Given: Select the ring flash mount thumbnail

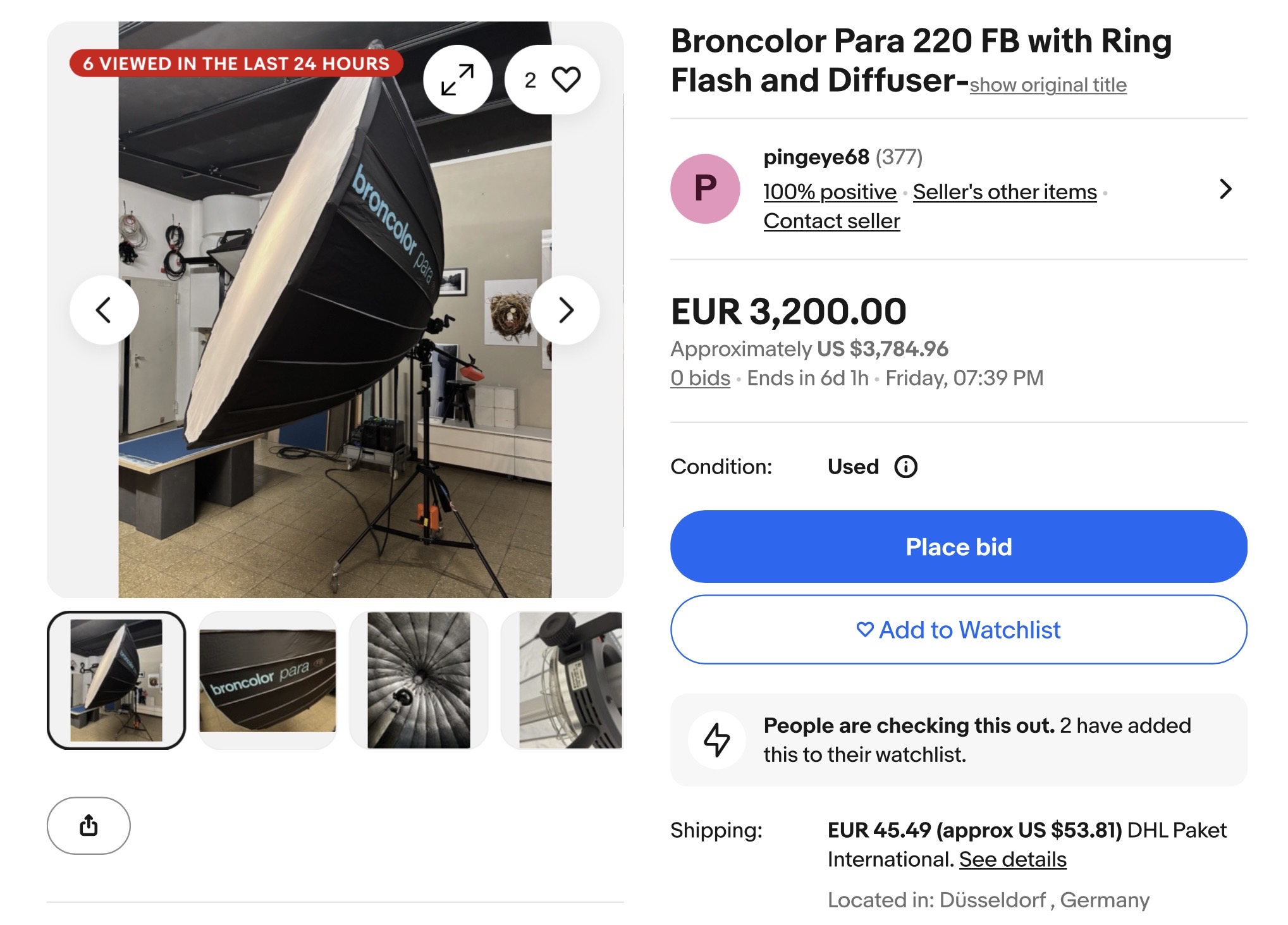Looking at the screenshot, I should pos(569,680).
